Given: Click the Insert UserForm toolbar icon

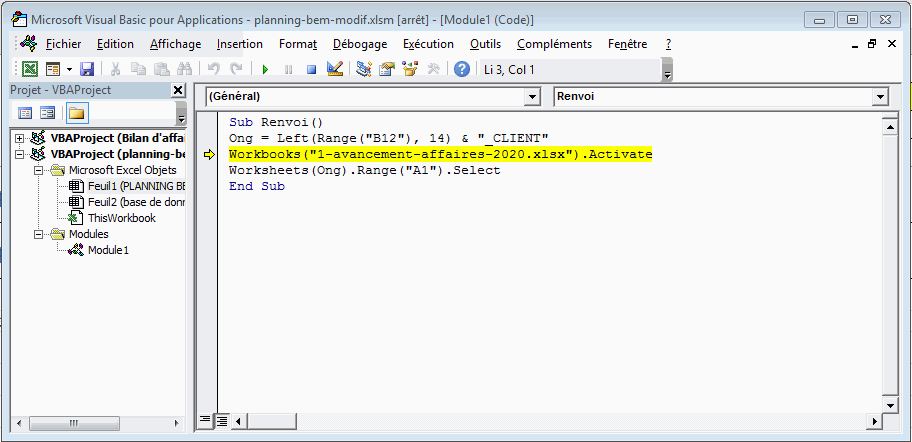Looking at the screenshot, I should click(x=53, y=69).
